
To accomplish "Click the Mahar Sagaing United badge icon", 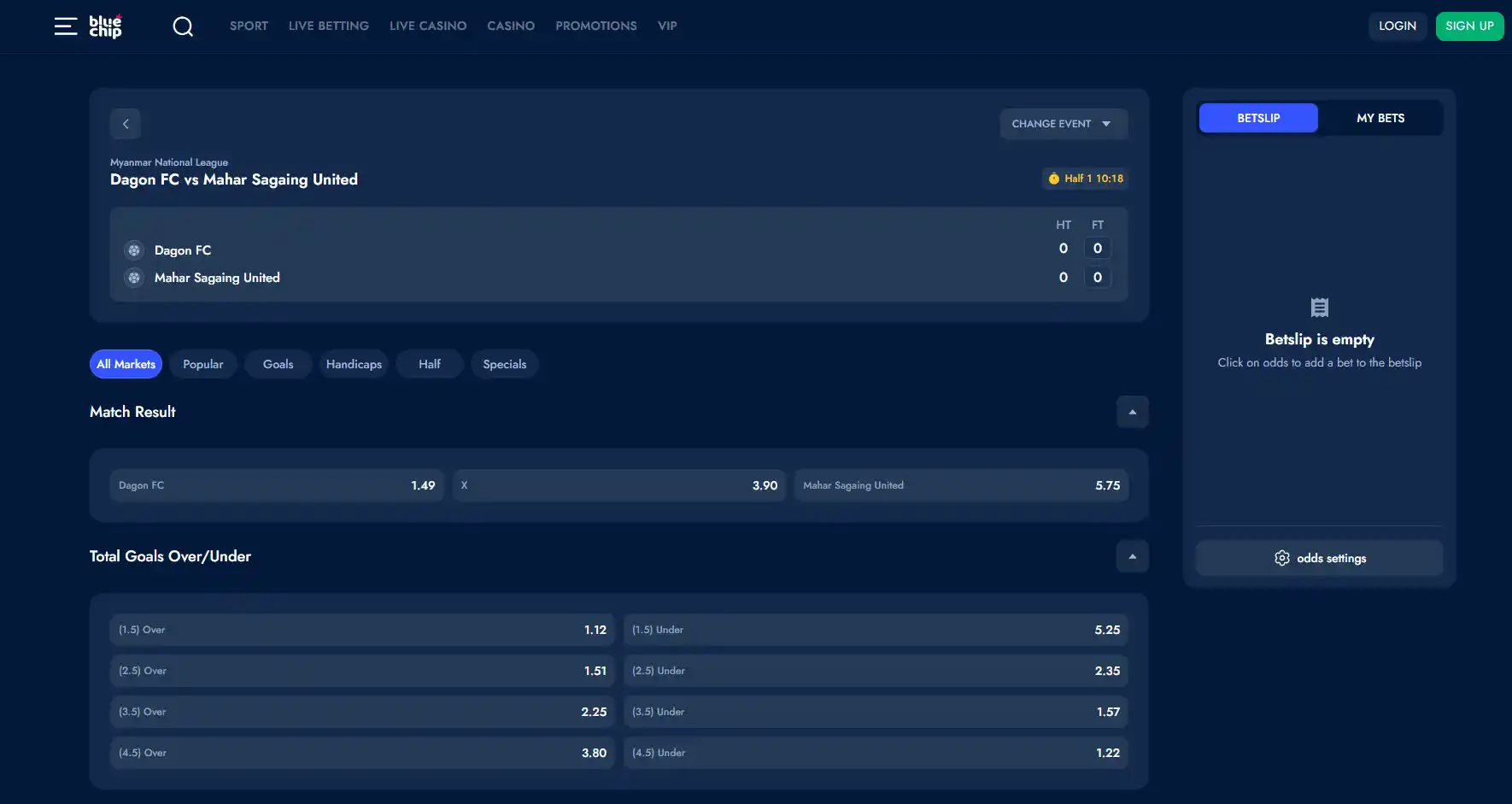I will pyautogui.click(x=134, y=278).
